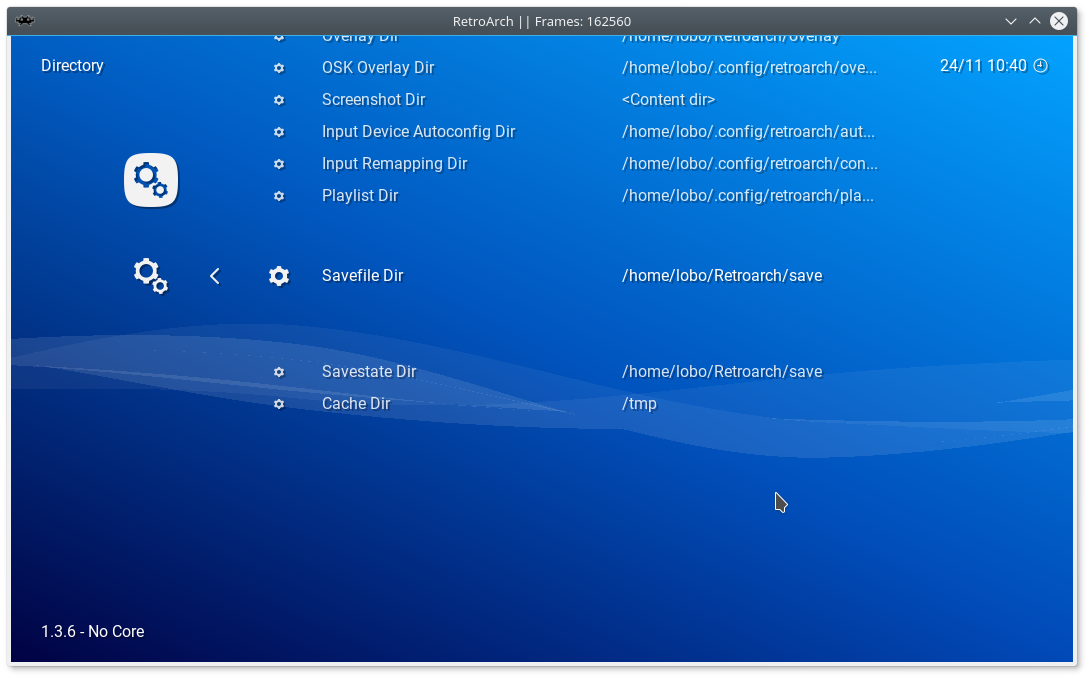Click the gear icon beside Savestate Dir
This screenshot has height=679, width=1090.
pyautogui.click(x=279, y=372)
